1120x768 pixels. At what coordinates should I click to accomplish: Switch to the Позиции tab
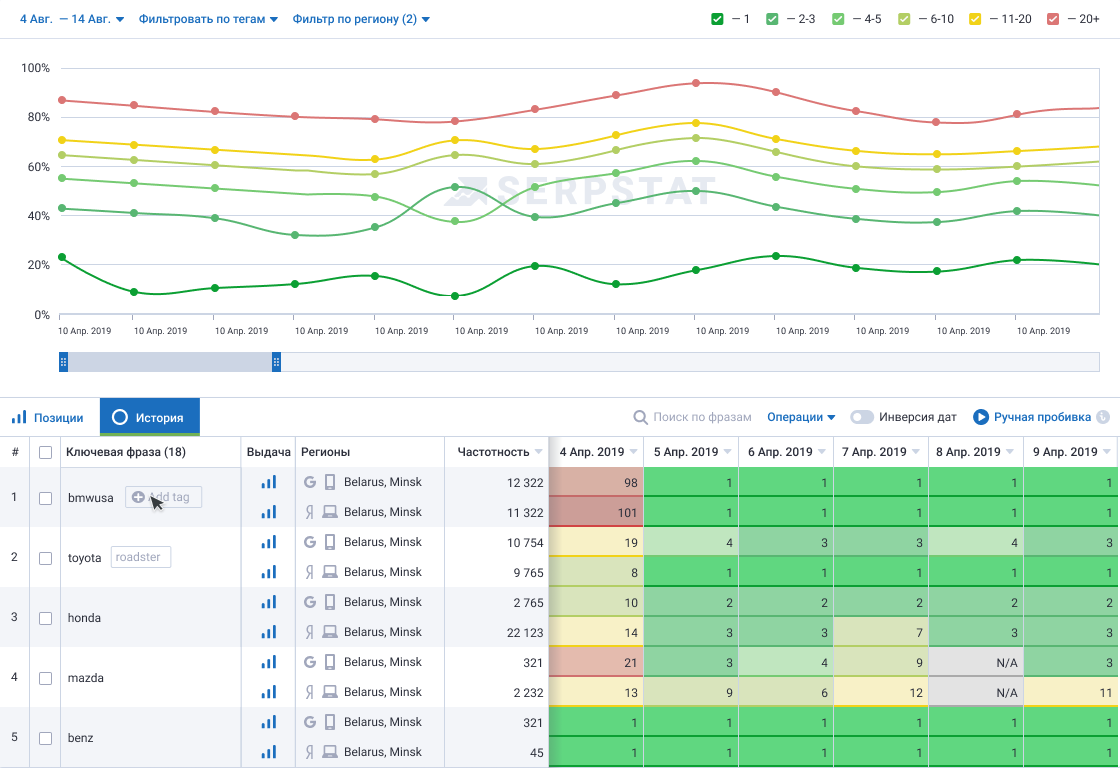pos(49,417)
